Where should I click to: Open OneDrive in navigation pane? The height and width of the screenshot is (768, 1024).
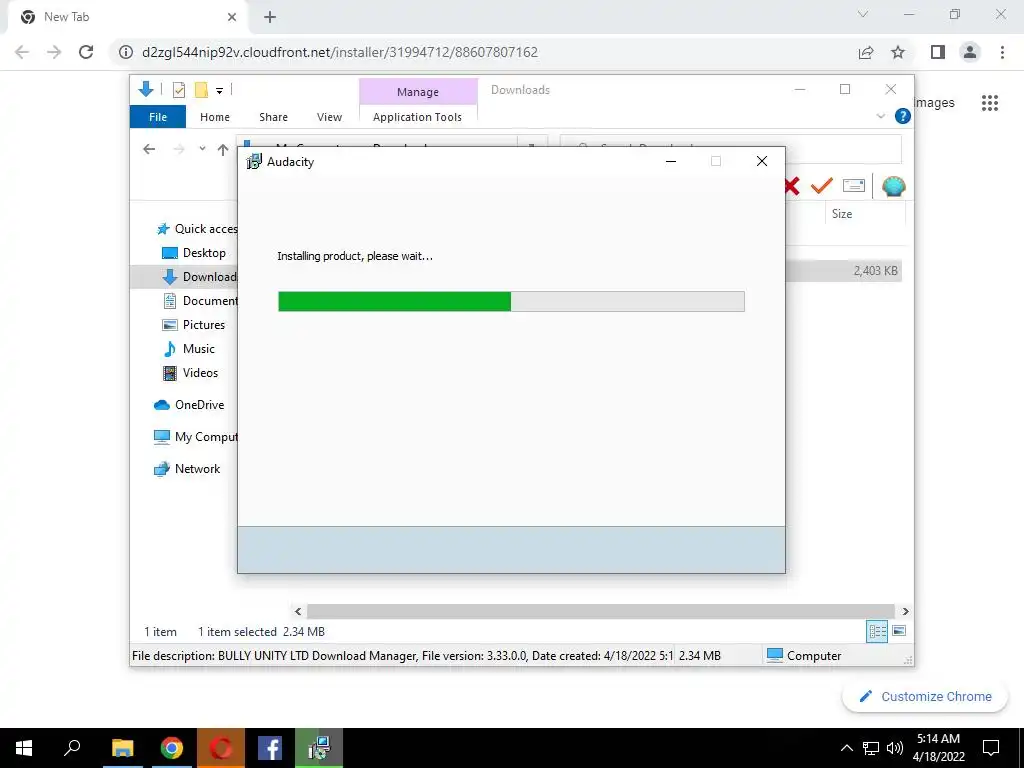(189, 405)
